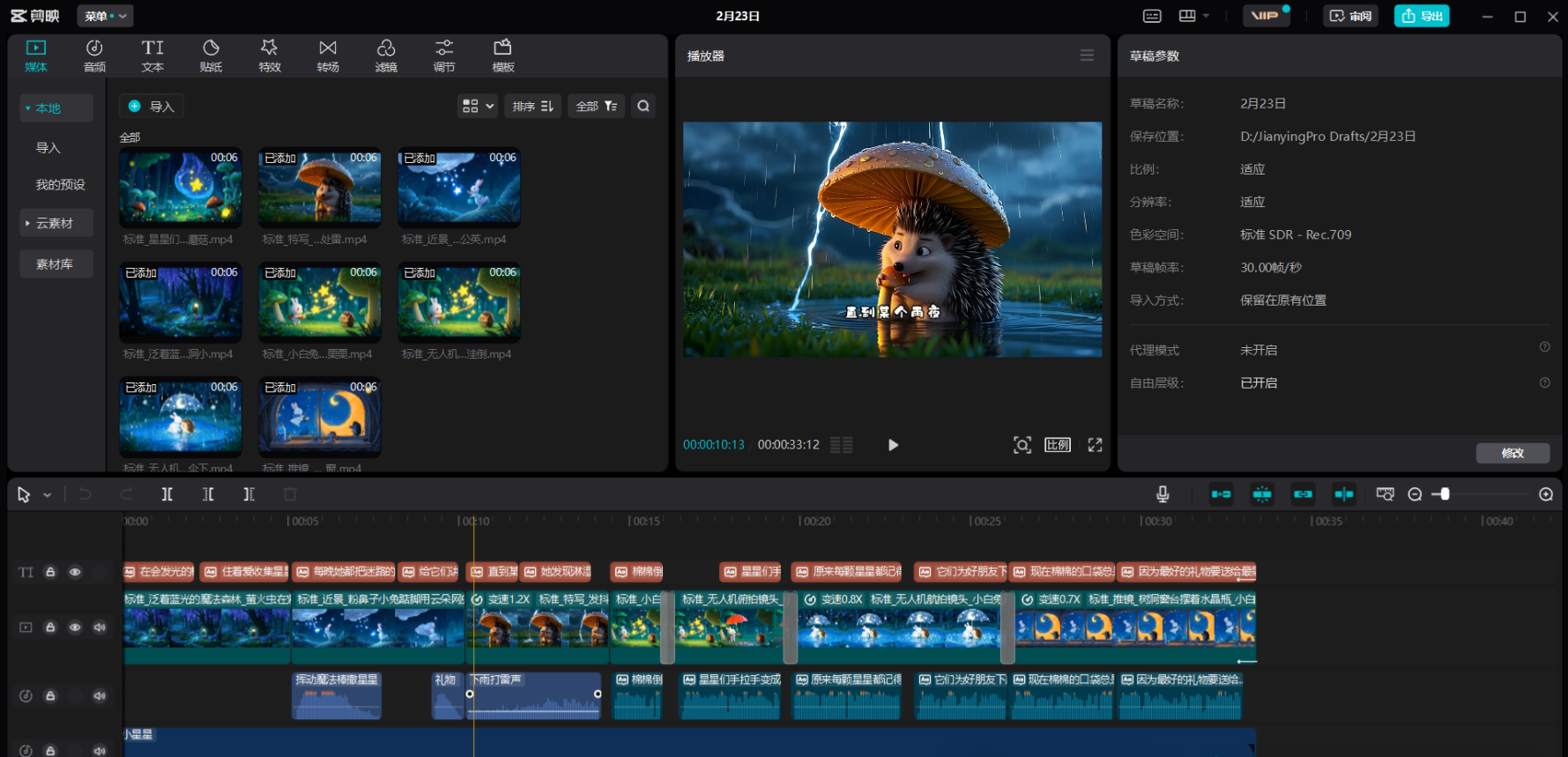Switch to the 转场 transitions tab
The height and width of the screenshot is (757, 1568).
tap(328, 56)
